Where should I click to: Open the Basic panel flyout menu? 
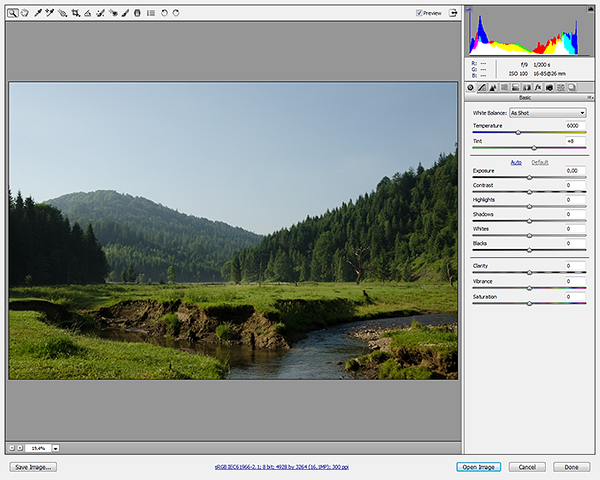click(590, 98)
